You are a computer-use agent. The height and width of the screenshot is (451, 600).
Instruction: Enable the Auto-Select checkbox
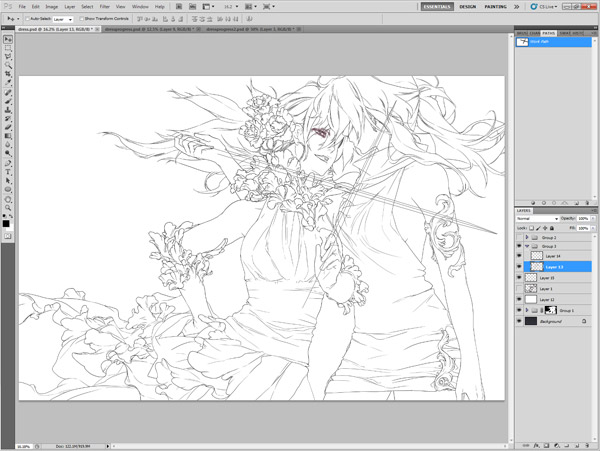(x=28, y=18)
